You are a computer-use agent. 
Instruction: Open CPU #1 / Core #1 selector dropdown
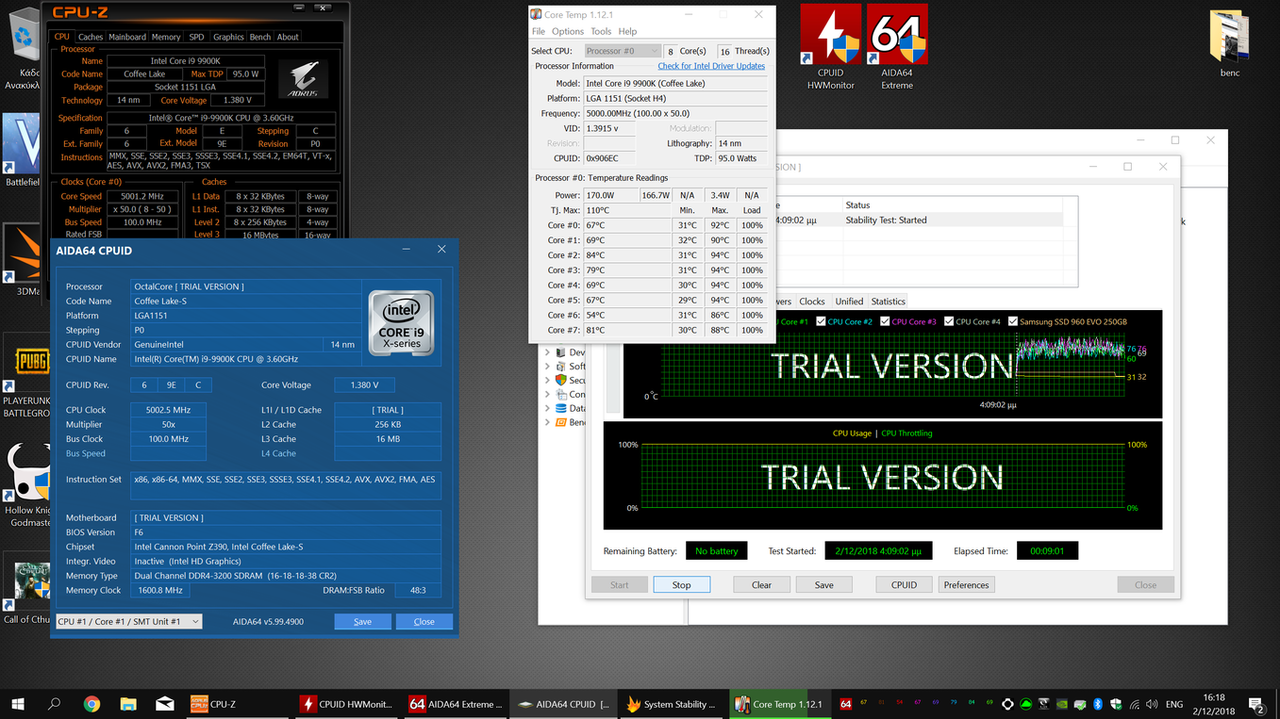tap(128, 621)
